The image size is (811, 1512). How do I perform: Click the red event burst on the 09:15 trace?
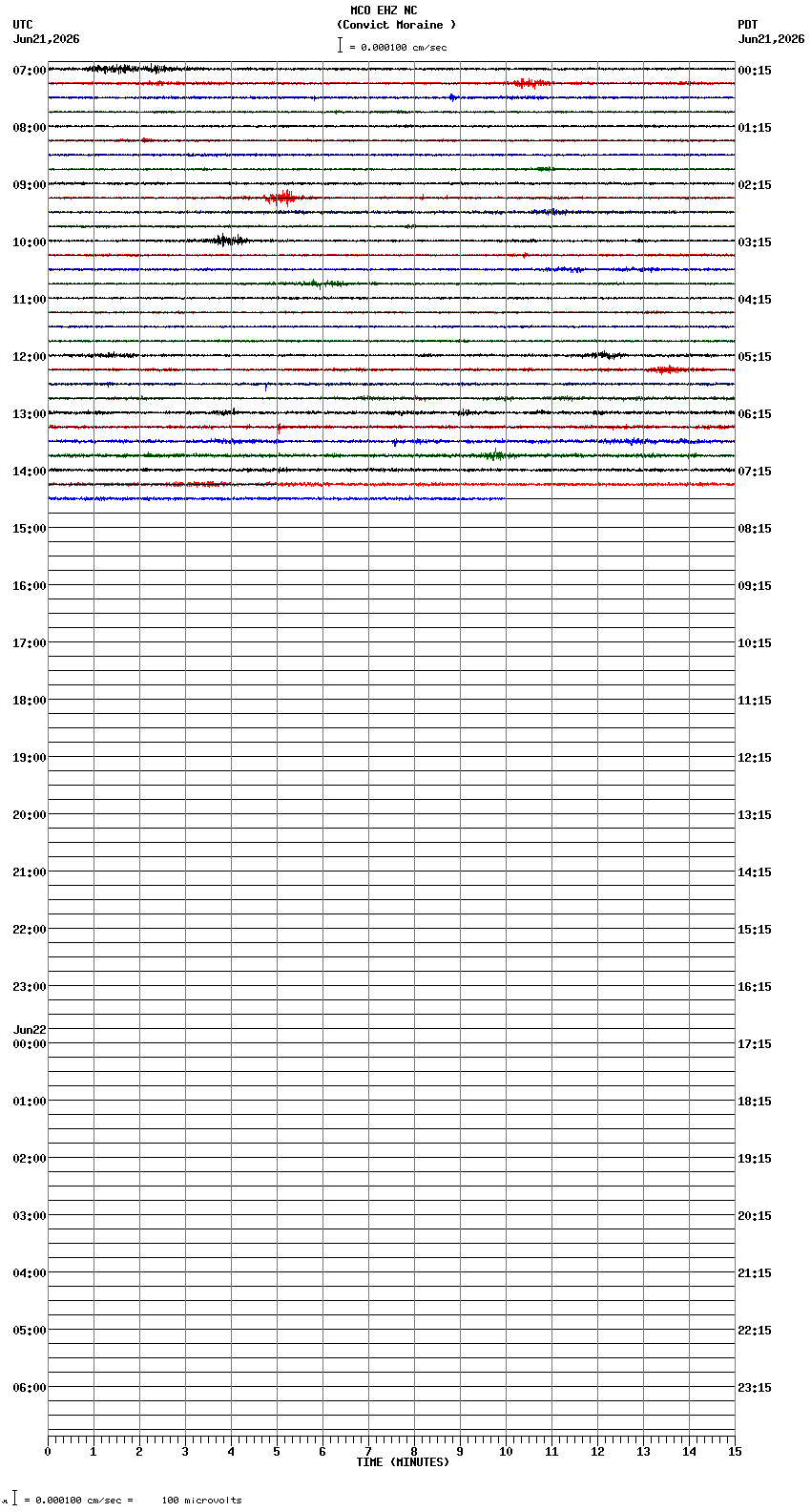281,198
